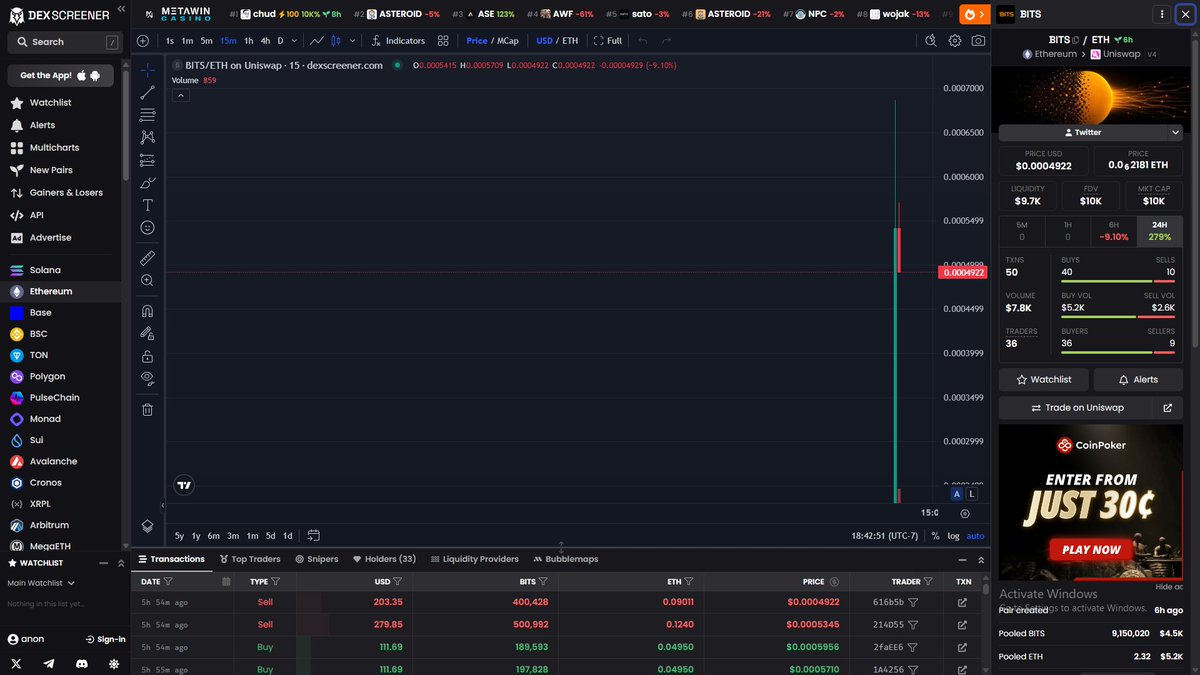Select the 6H price change interval
Screen dimensions: 1200x675
point(1115,231)
